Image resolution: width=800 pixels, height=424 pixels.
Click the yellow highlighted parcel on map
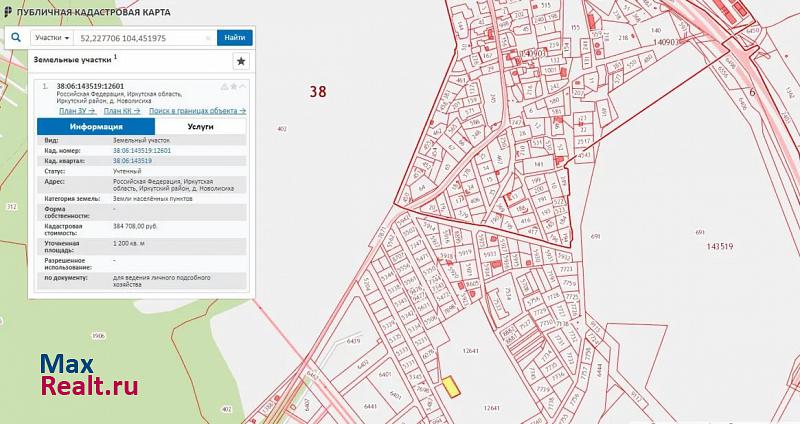(452, 385)
